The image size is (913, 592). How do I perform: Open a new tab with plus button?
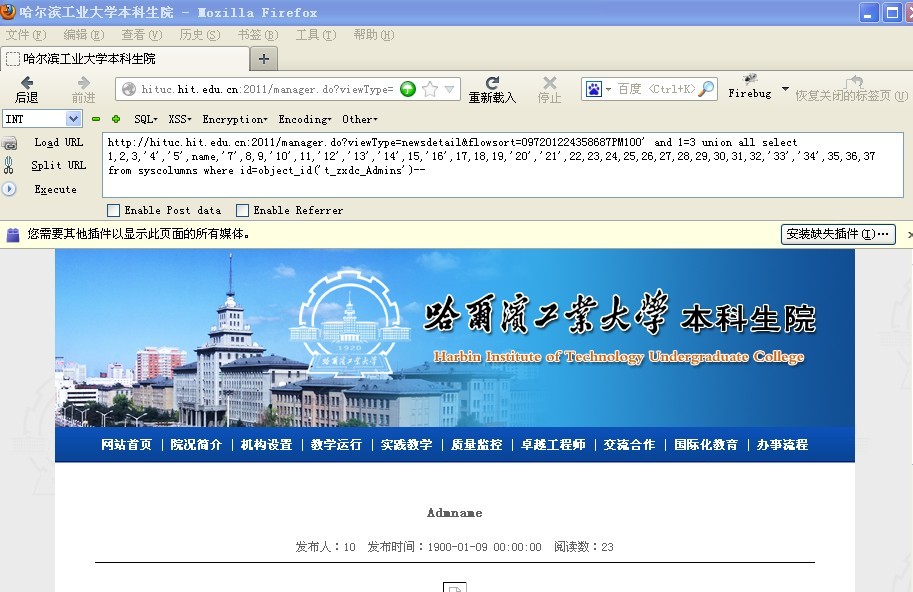click(264, 59)
